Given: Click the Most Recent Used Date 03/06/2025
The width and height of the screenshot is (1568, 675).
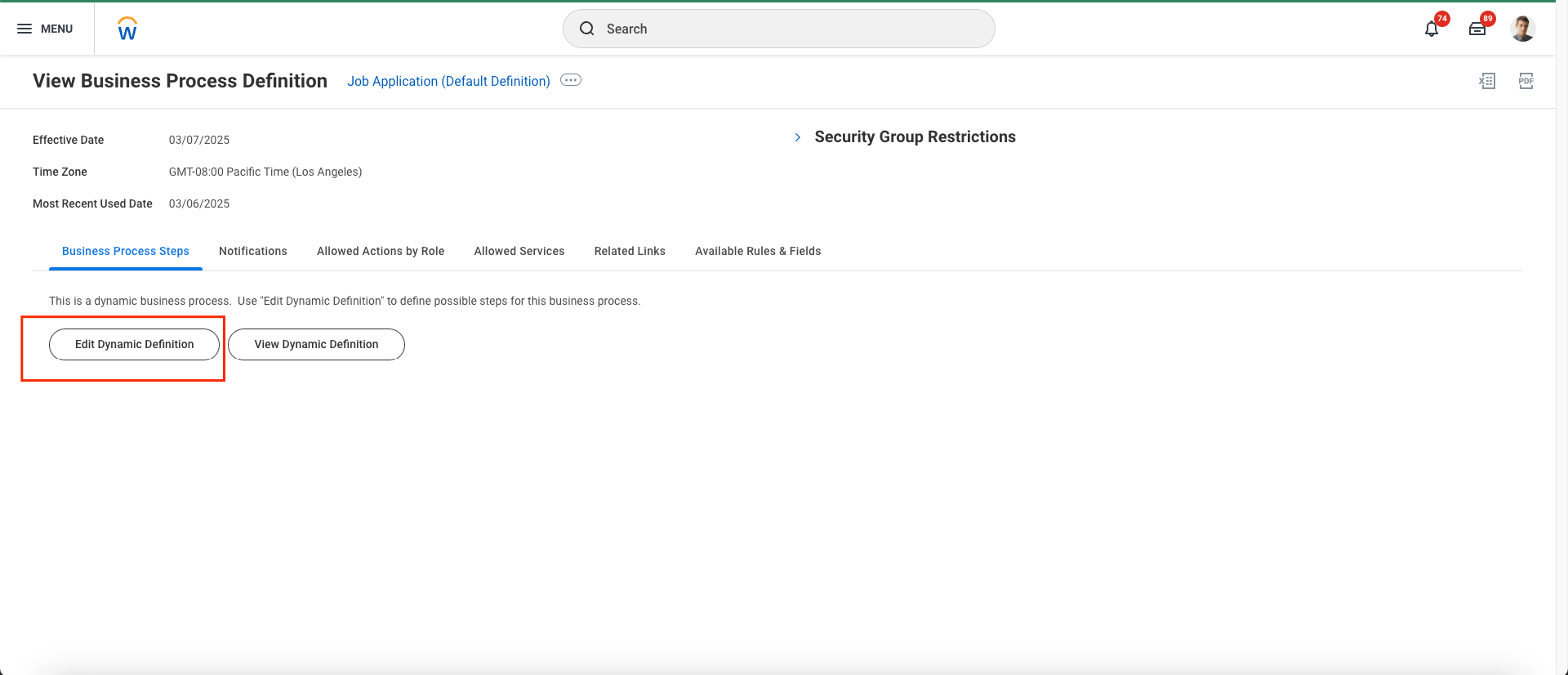Looking at the screenshot, I should click(x=199, y=203).
